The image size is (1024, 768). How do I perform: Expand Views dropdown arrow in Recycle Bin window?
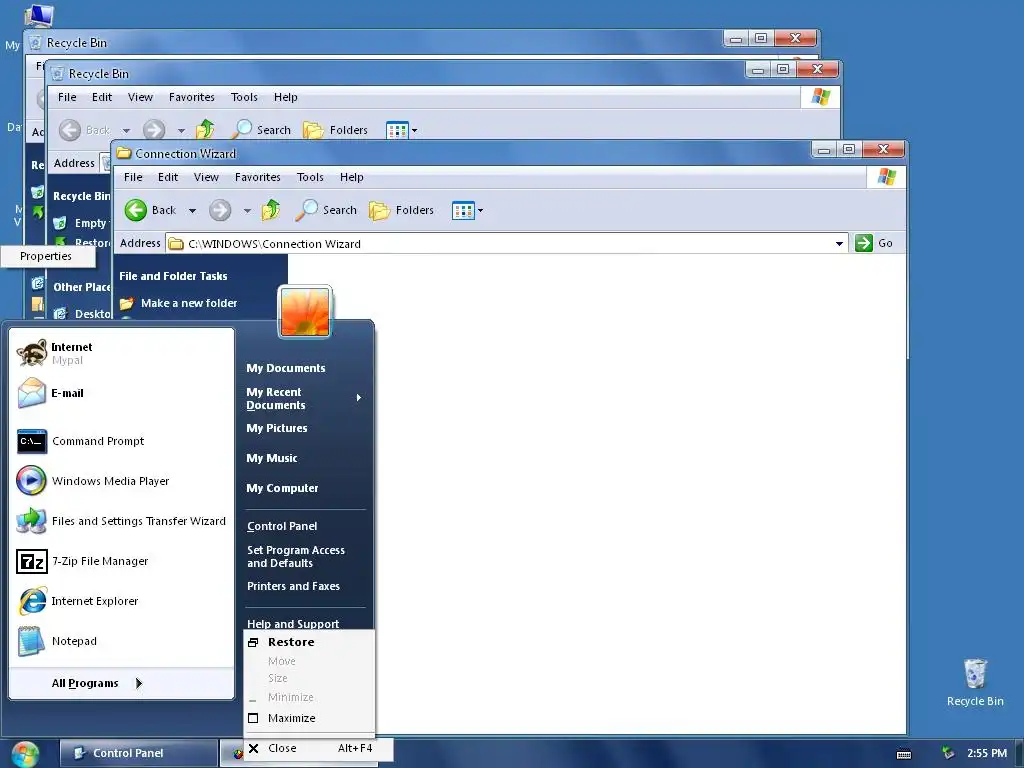(415, 131)
